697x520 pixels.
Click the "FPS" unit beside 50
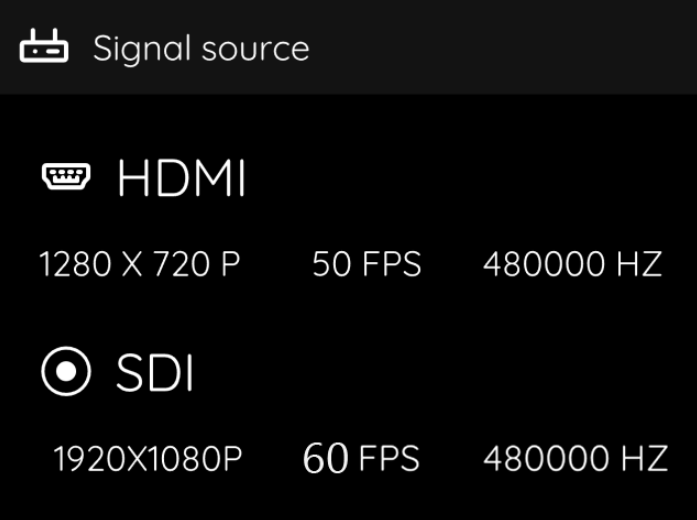390,265
